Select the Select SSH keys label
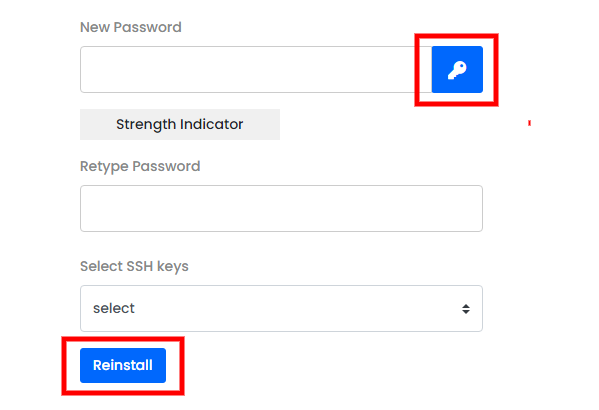599x410 pixels. [x=134, y=266]
